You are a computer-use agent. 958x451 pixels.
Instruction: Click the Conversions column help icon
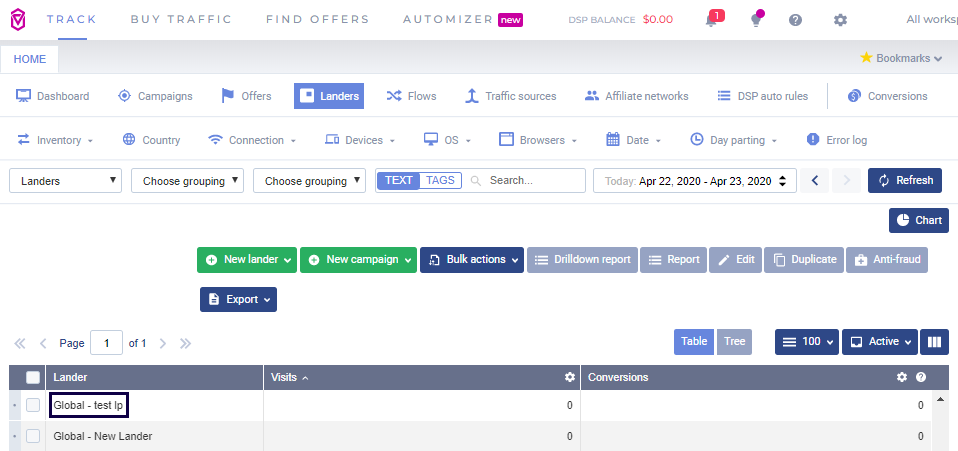921,378
